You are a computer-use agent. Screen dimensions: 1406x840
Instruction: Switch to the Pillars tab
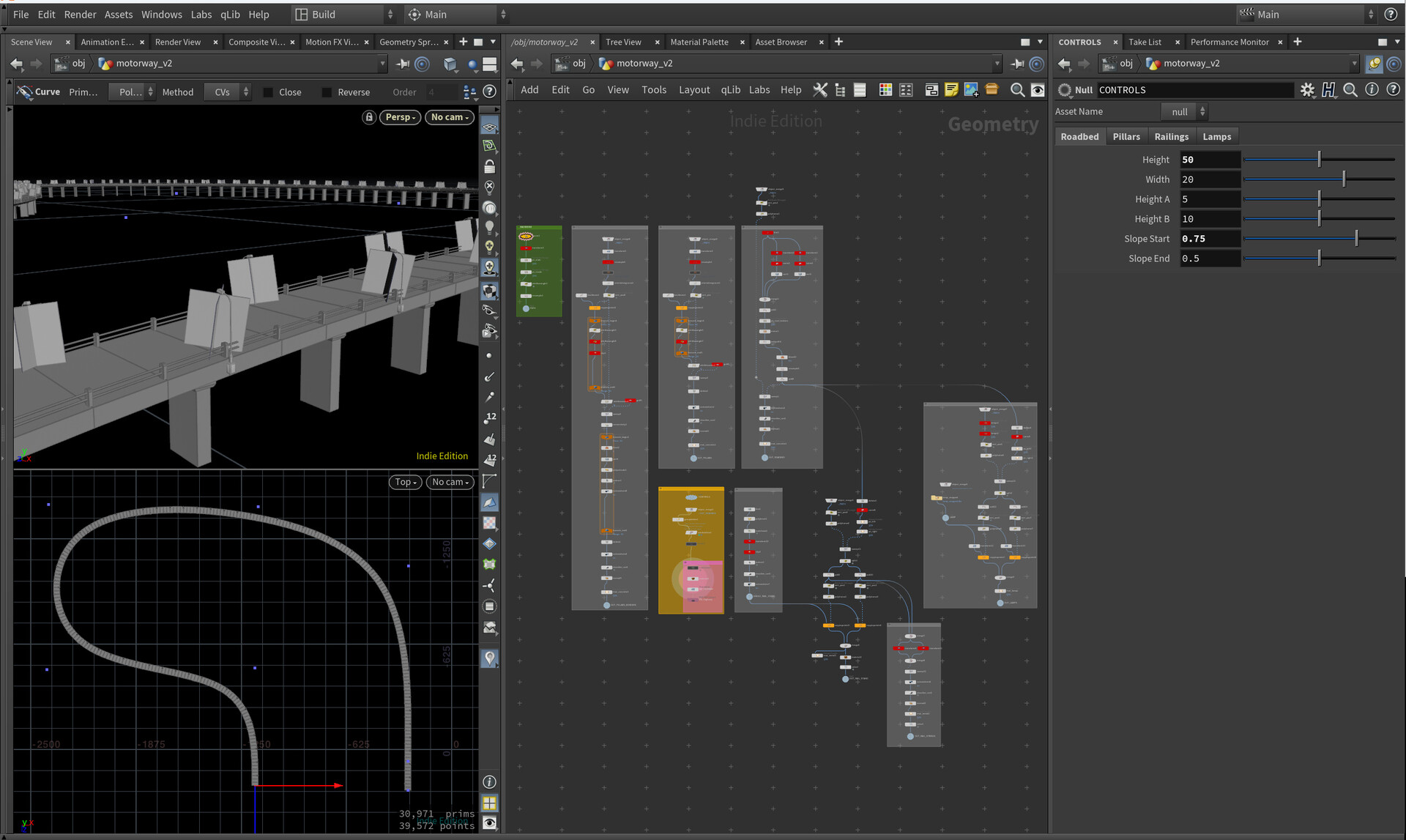(x=1126, y=137)
